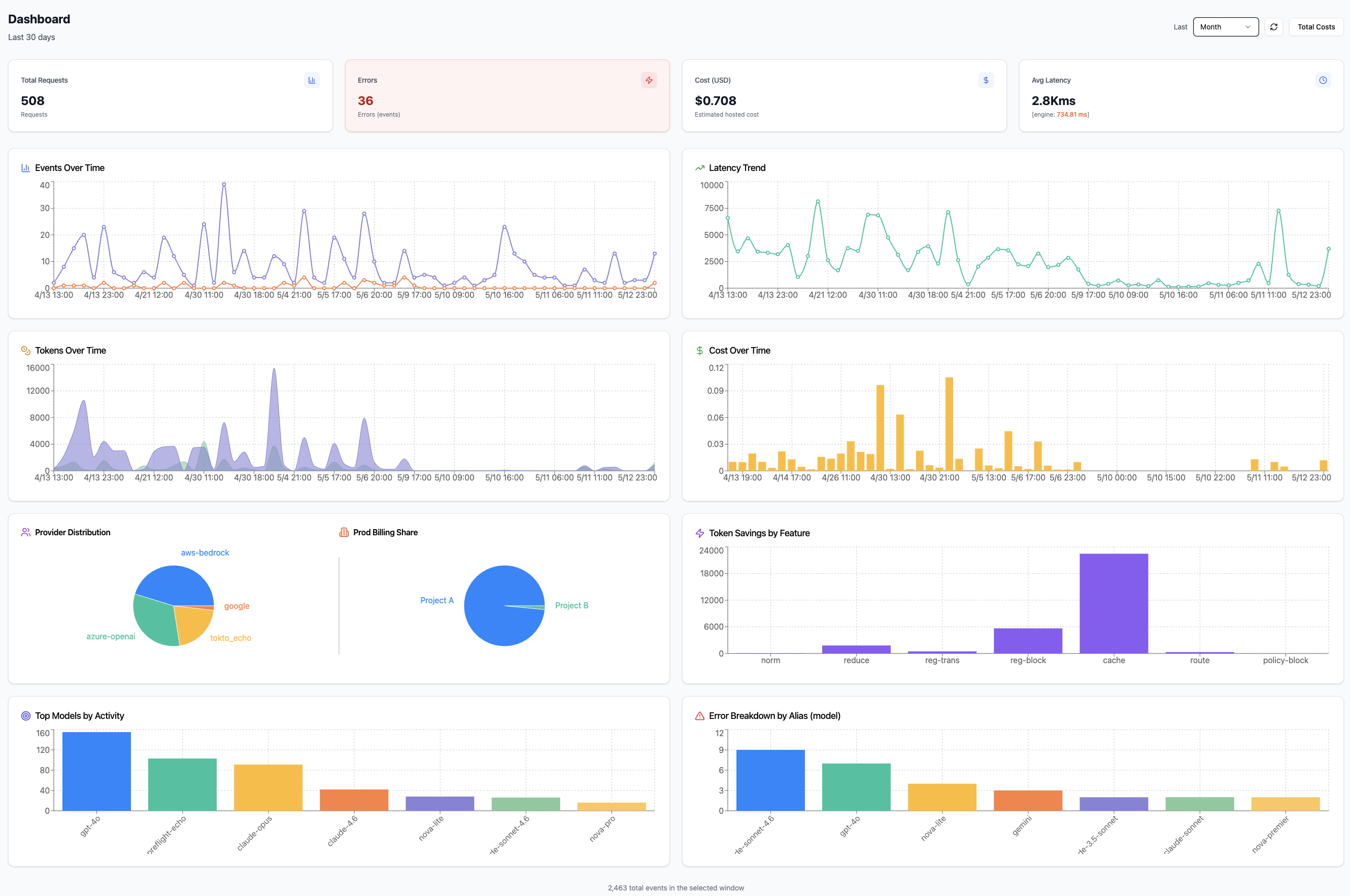Click the 'reg-trans' axis label
Viewport: 1350px width, 896px height.
[942, 660]
